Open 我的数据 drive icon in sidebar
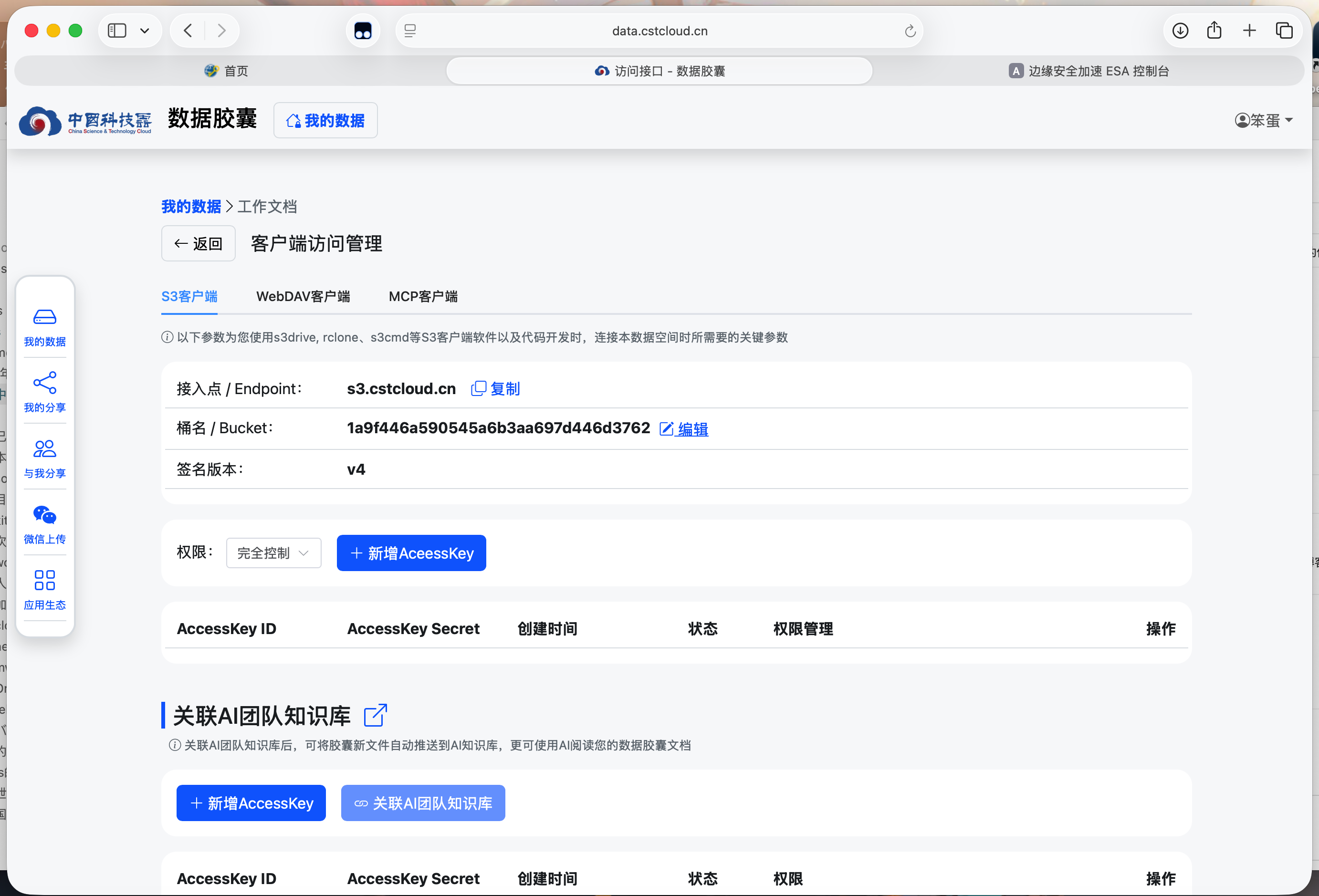 pyautogui.click(x=45, y=317)
